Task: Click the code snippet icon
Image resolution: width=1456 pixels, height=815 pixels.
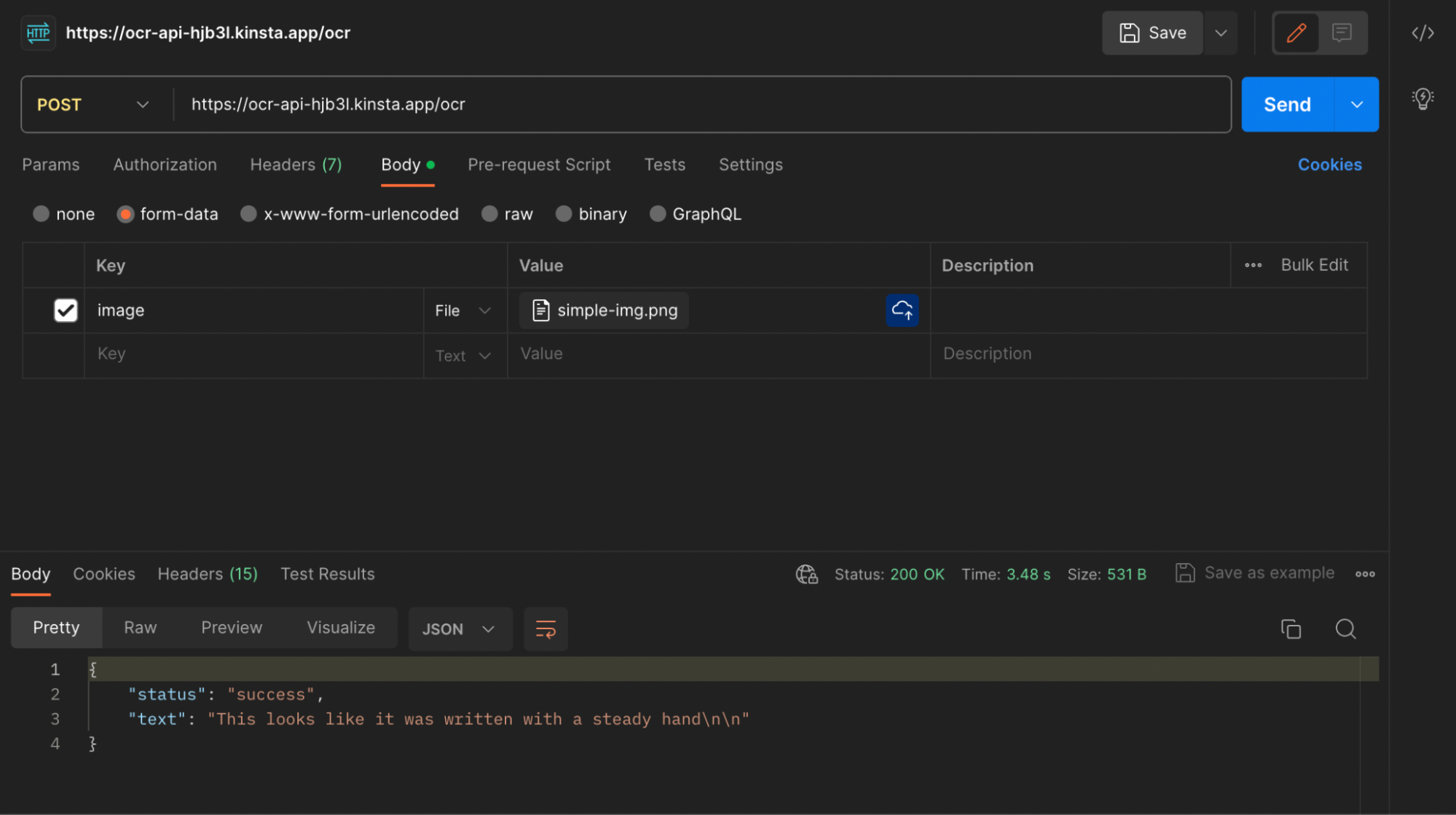Action: click(x=1422, y=33)
